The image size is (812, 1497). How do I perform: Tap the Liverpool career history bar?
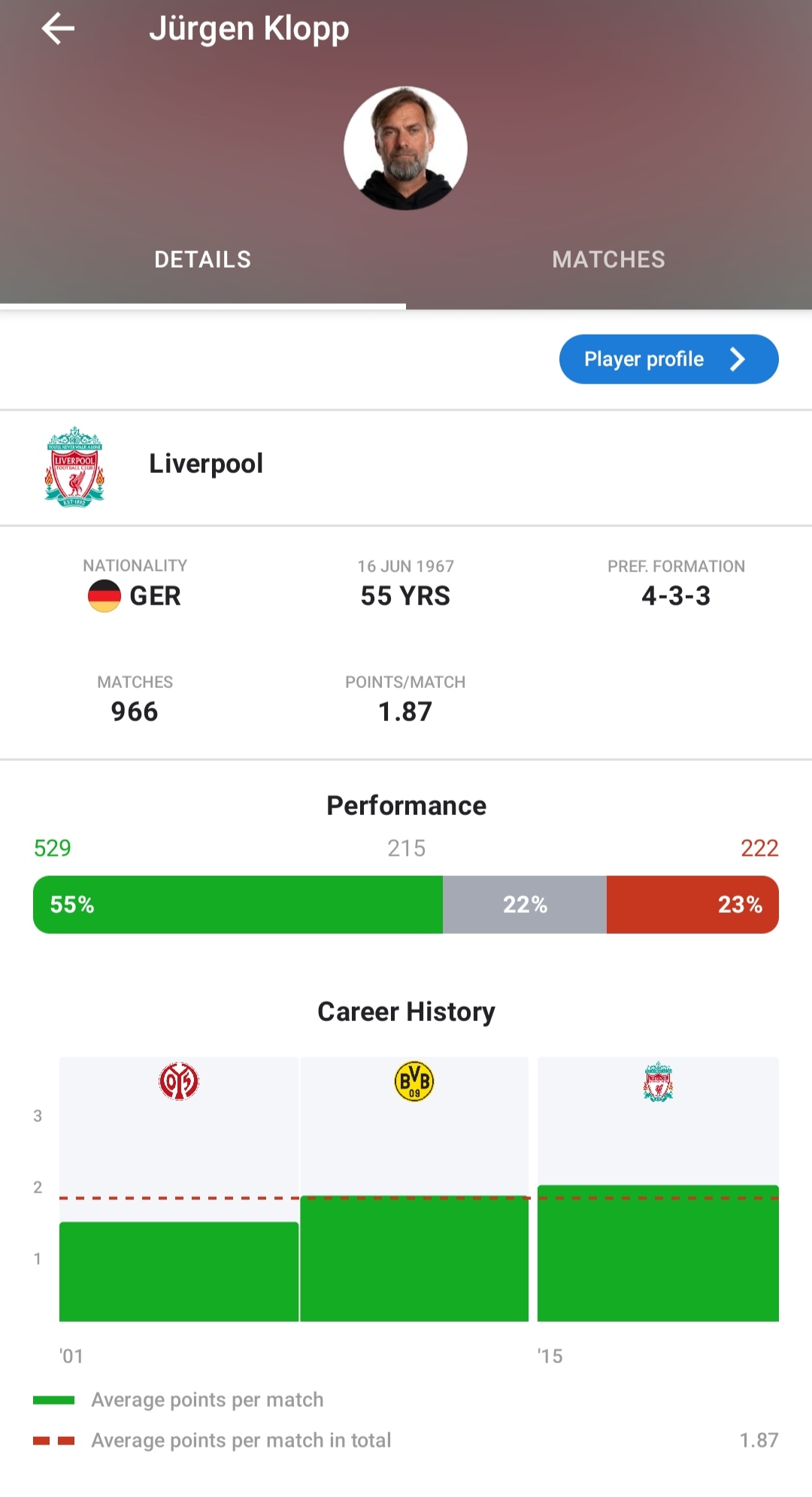(x=658, y=1253)
